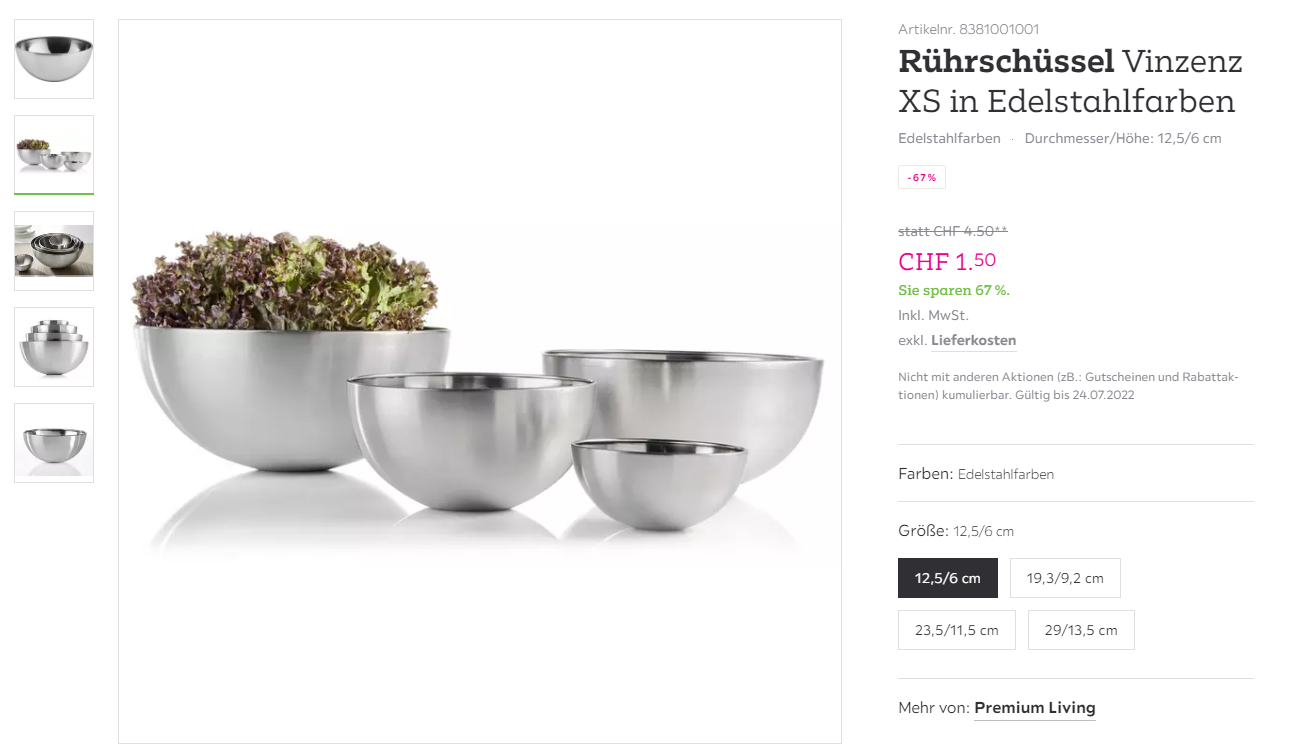Follow the Premium Living brand link
1316x745 pixels.
(1035, 708)
